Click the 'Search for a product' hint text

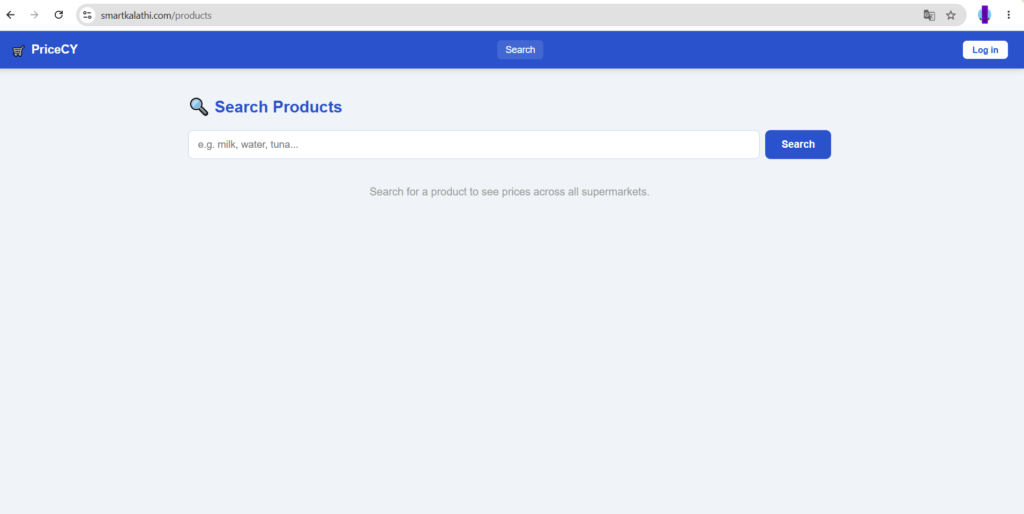click(x=509, y=192)
